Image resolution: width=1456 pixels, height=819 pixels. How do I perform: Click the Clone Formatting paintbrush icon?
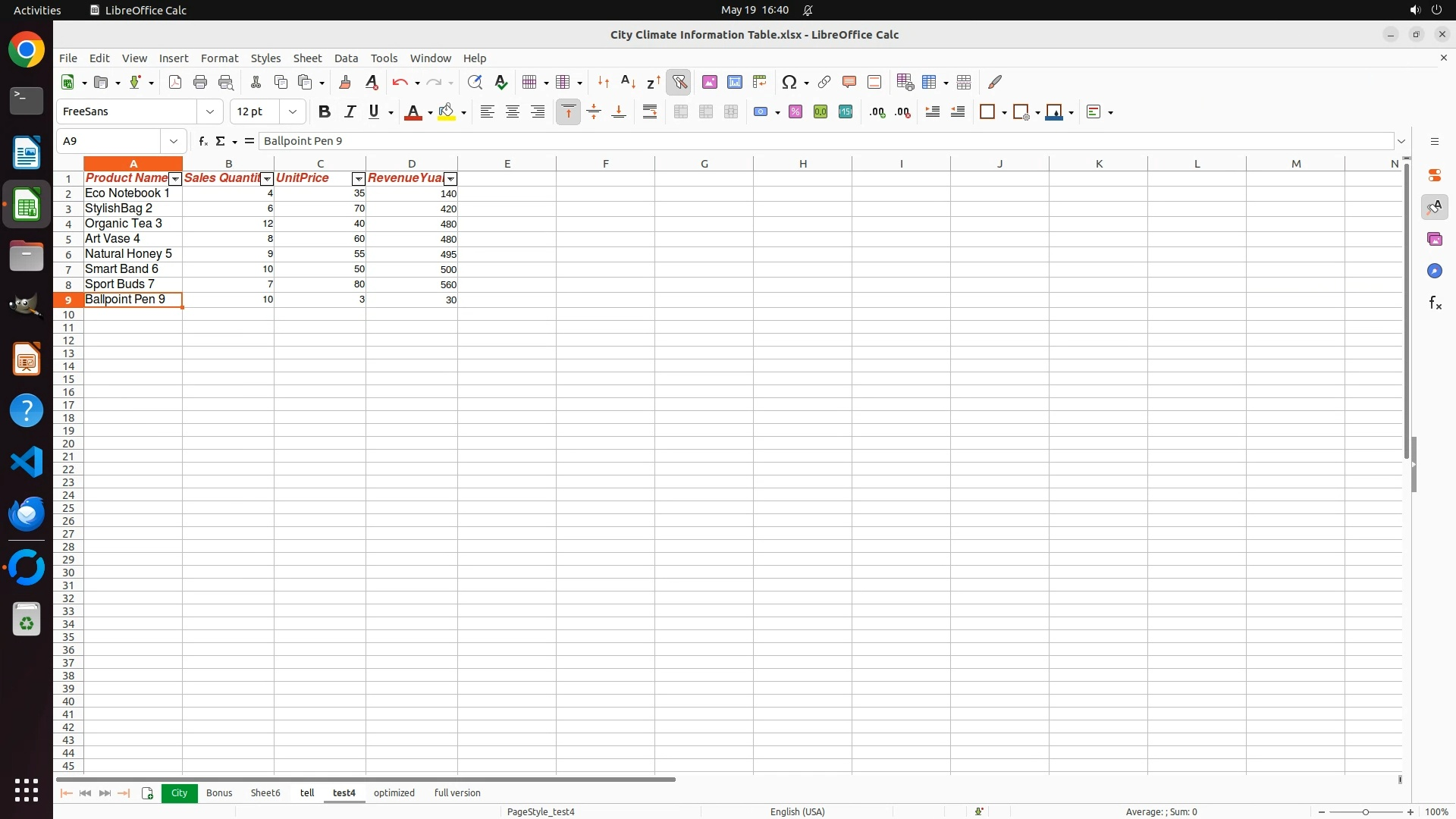(345, 82)
